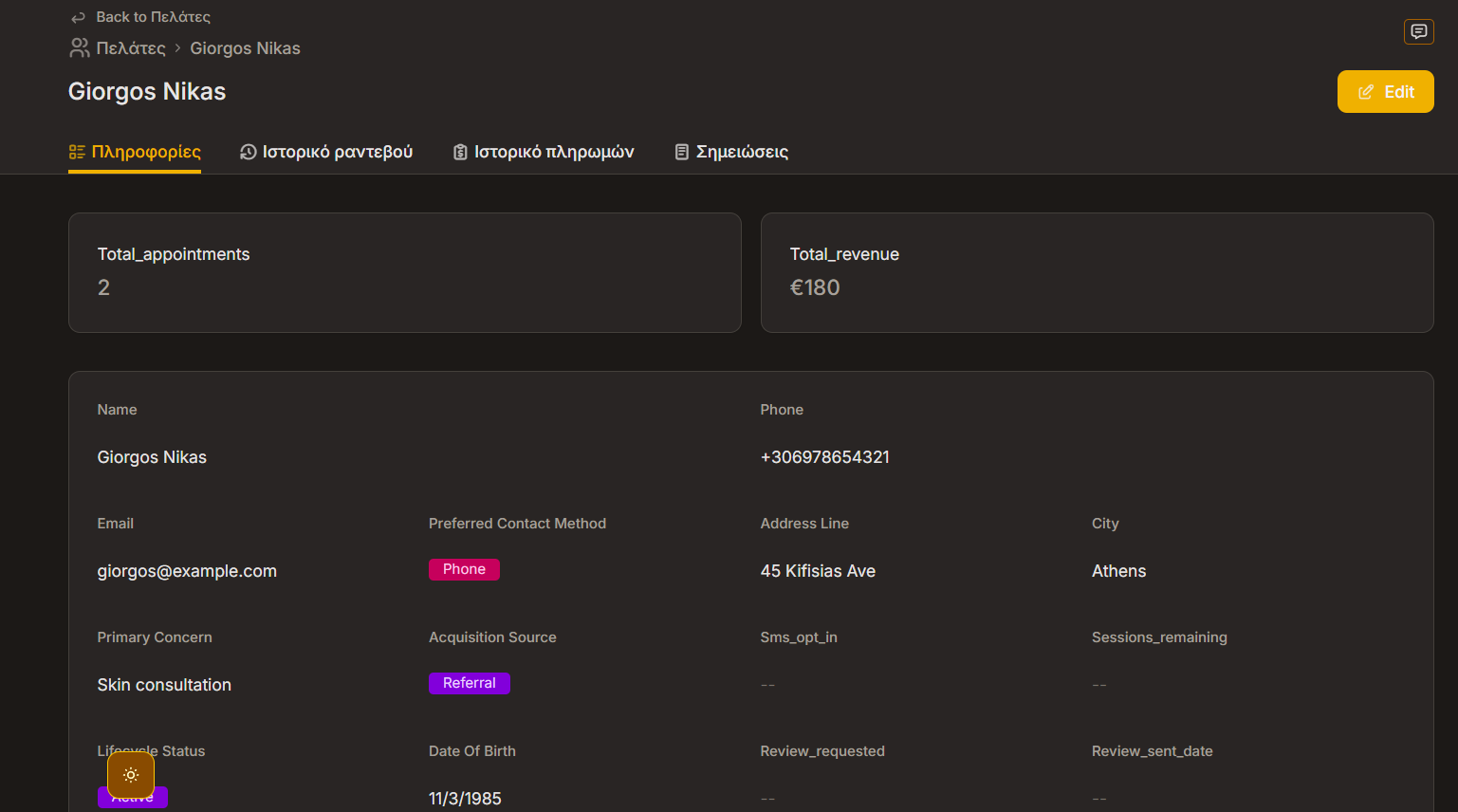Click the customers people icon in breadcrumb
The image size is (1458, 812).
pos(80,47)
